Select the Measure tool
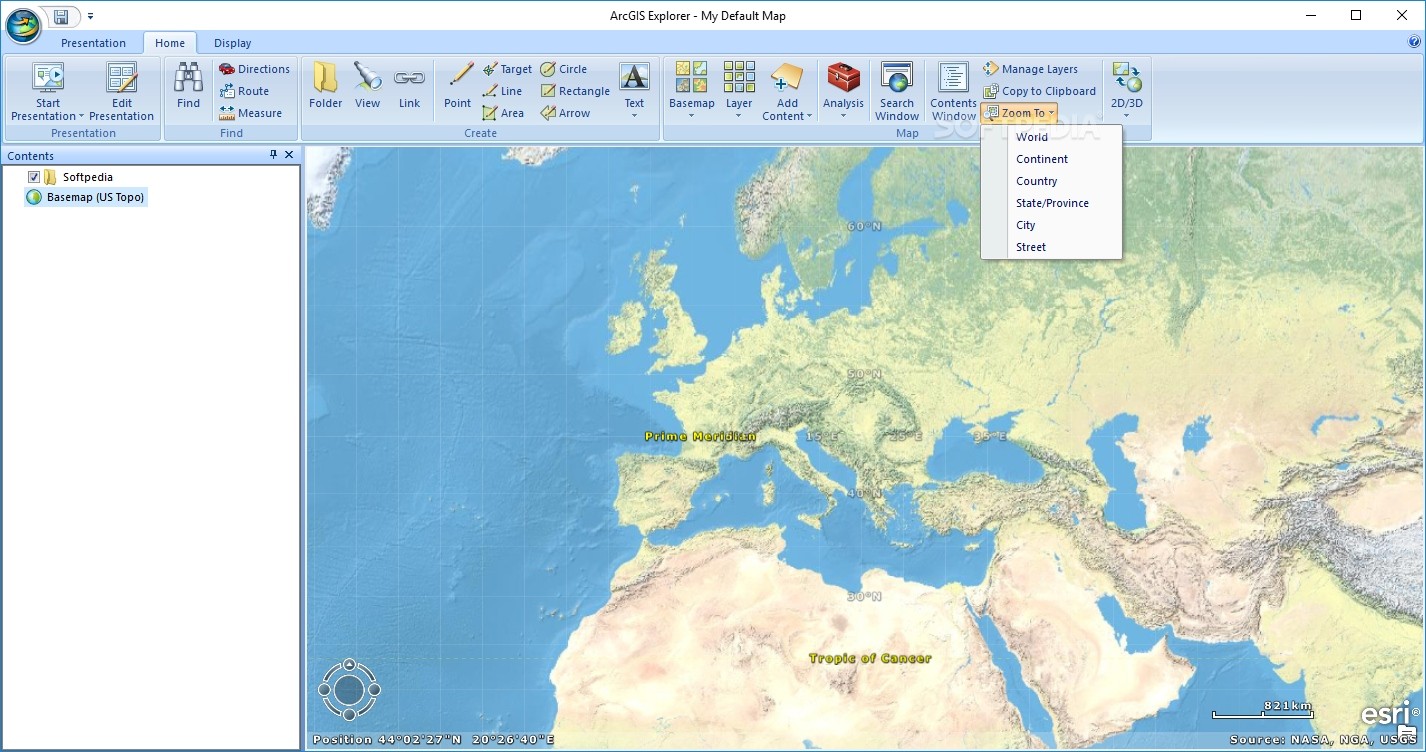1426x752 pixels. pyautogui.click(x=250, y=113)
